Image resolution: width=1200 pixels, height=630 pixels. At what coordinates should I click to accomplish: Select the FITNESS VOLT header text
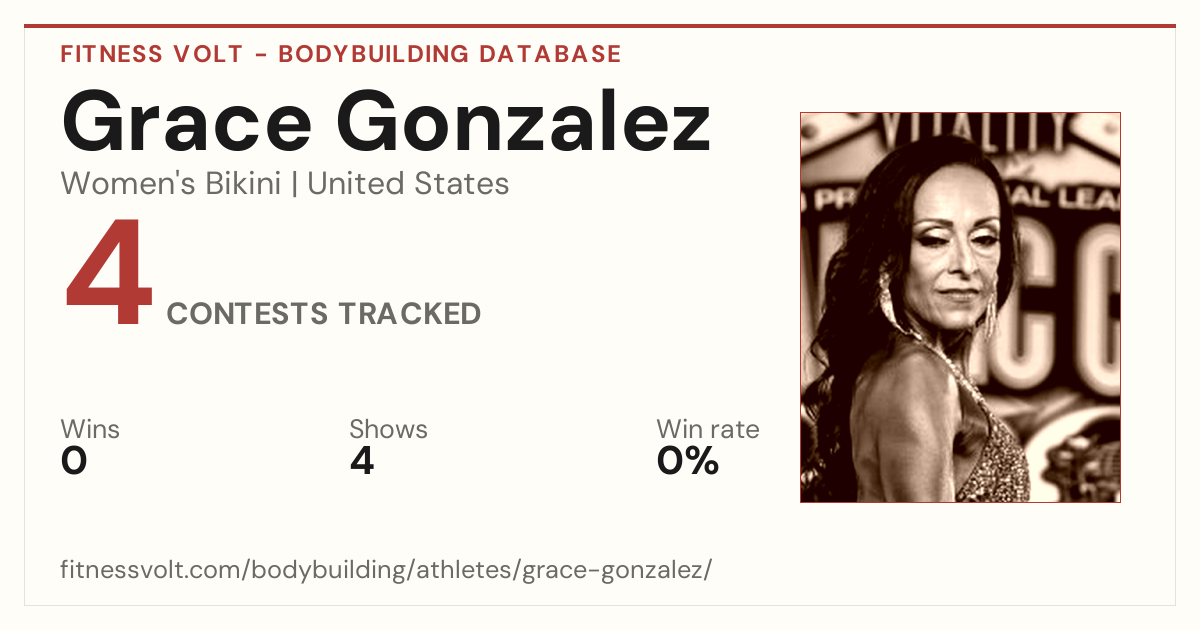(151, 54)
